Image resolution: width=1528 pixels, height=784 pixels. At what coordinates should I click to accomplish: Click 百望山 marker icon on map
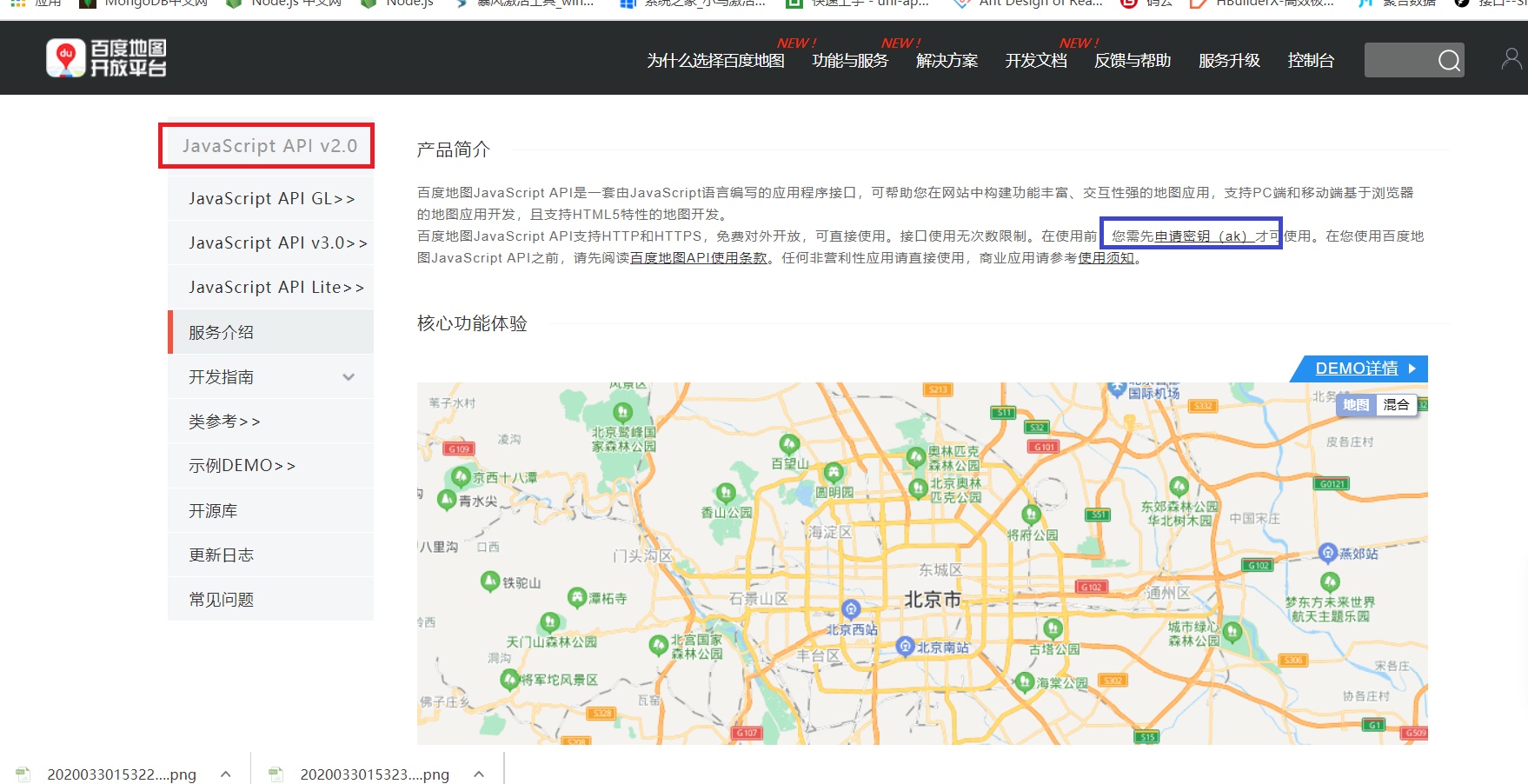coord(788,445)
